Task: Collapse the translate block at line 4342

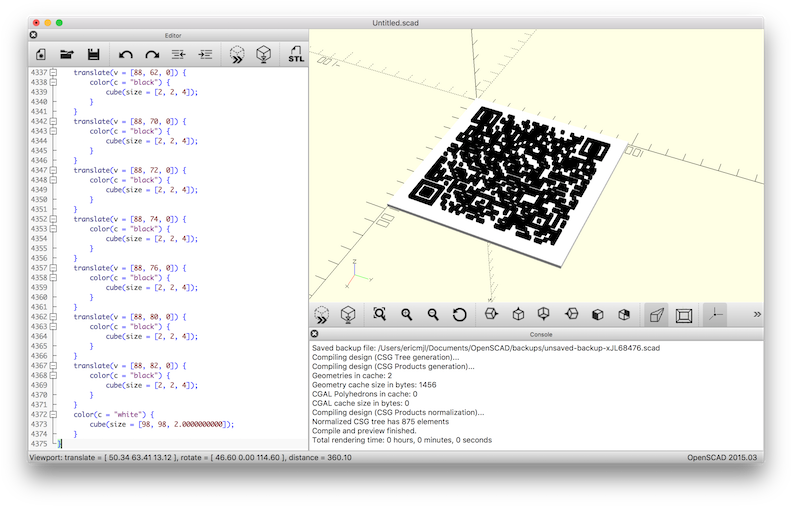Action: (53, 122)
